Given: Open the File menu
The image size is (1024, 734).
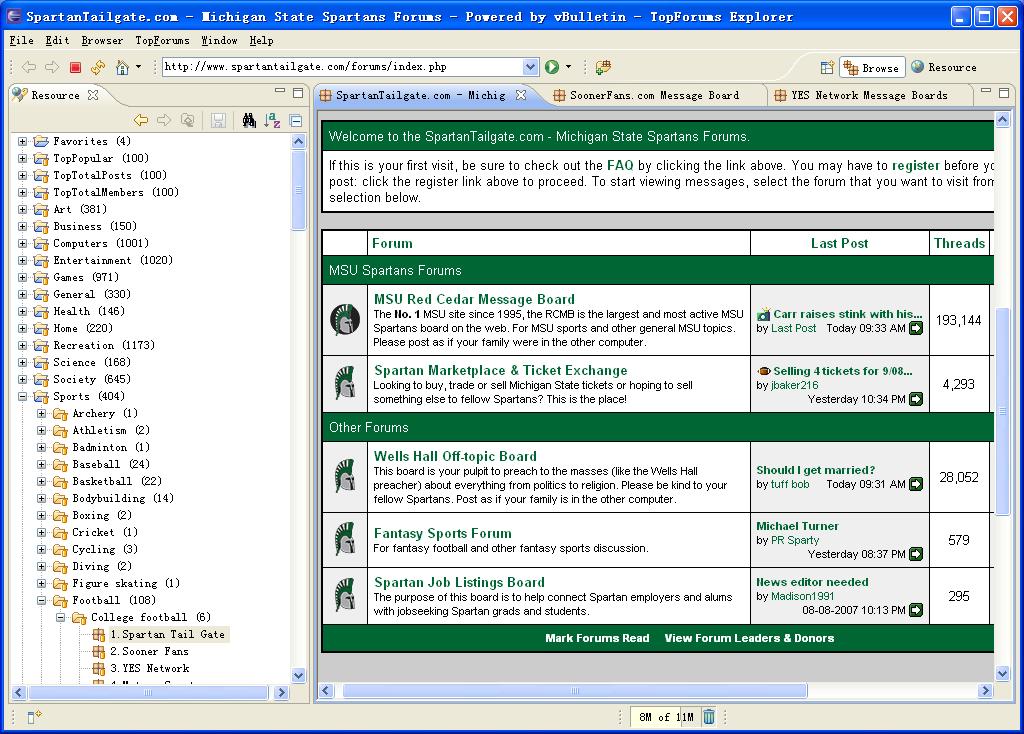Looking at the screenshot, I should [22, 40].
